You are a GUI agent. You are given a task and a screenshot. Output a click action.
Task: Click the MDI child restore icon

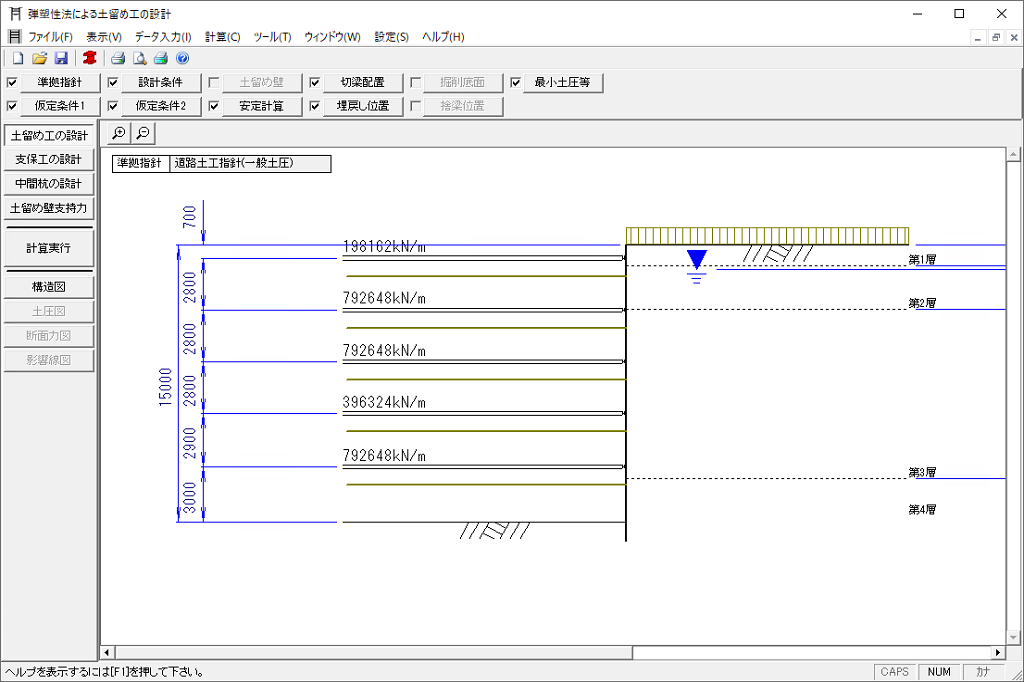[996, 37]
